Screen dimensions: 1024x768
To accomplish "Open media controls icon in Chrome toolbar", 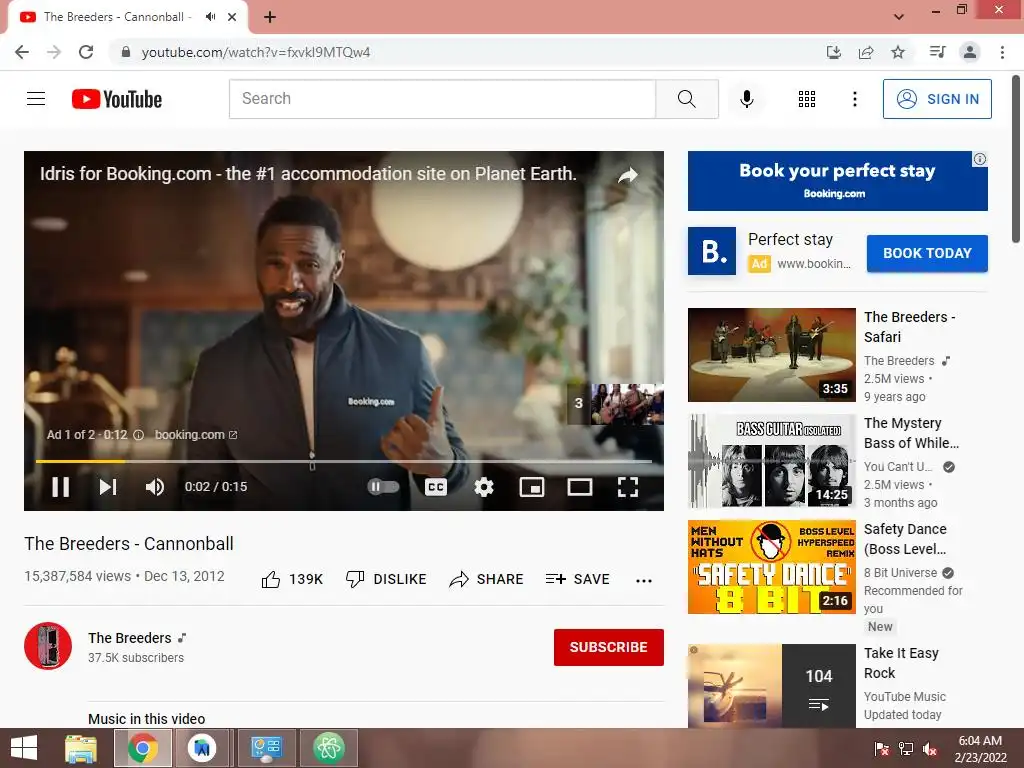I will 937,52.
